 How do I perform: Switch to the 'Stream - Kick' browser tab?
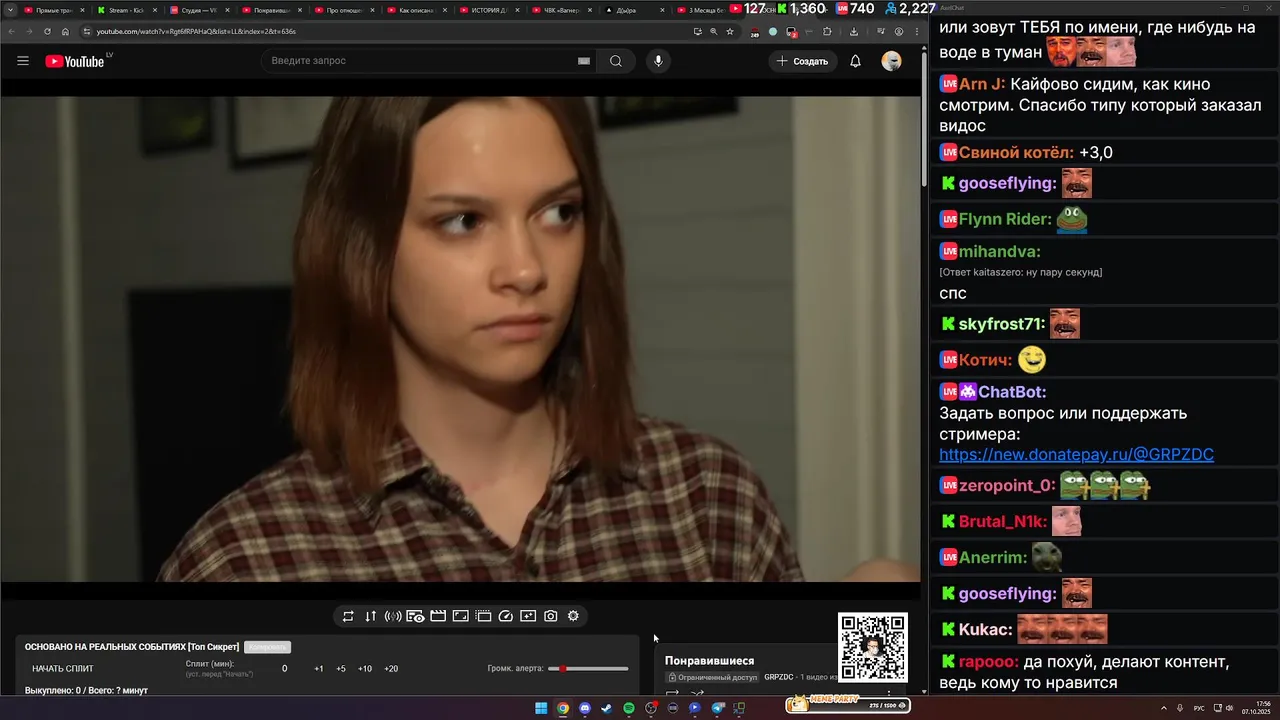[x=127, y=10]
